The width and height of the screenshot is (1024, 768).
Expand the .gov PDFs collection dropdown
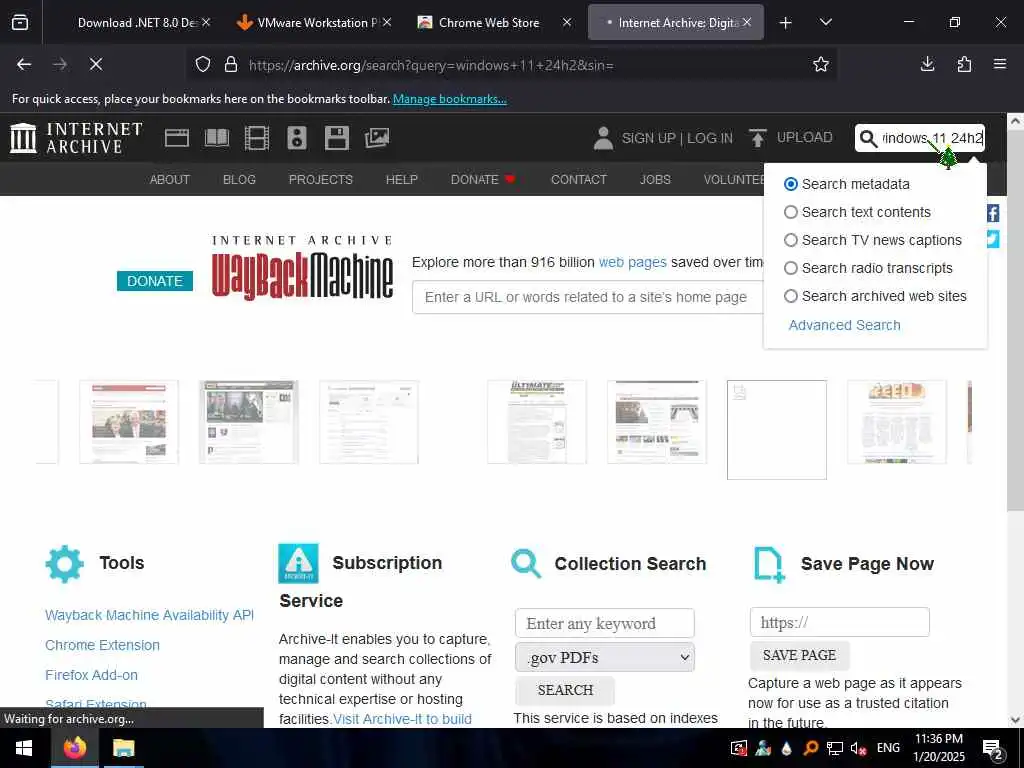tap(605, 657)
